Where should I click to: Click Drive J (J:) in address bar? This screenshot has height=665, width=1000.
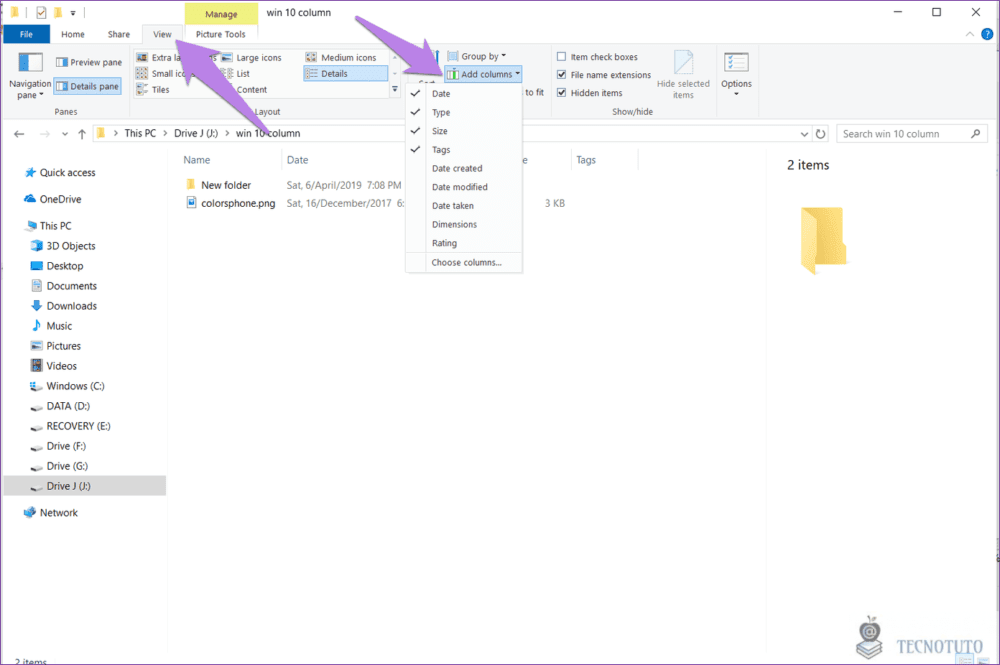196,133
